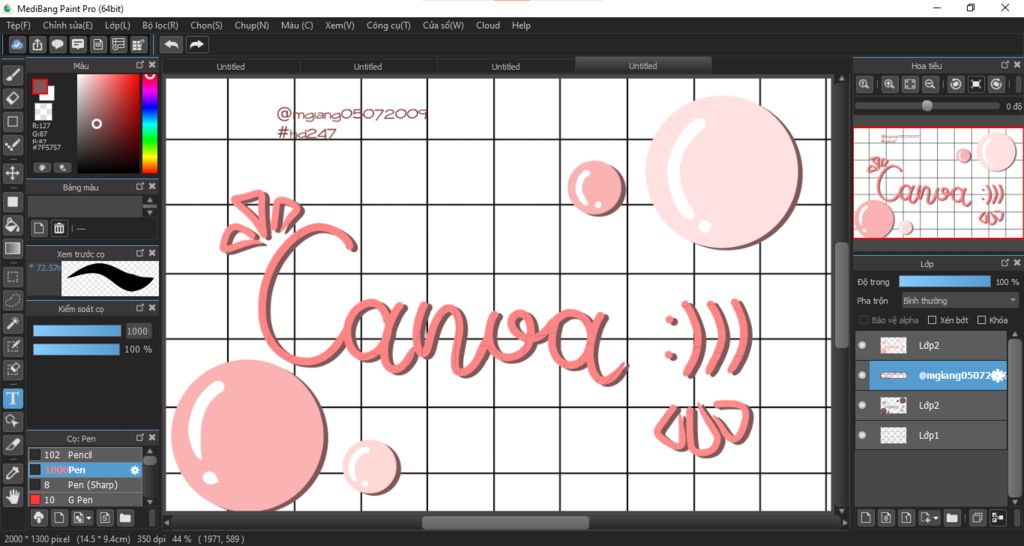This screenshot has width=1024, height=546.
Task: Activate the Text tool
Action: (12, 398)
